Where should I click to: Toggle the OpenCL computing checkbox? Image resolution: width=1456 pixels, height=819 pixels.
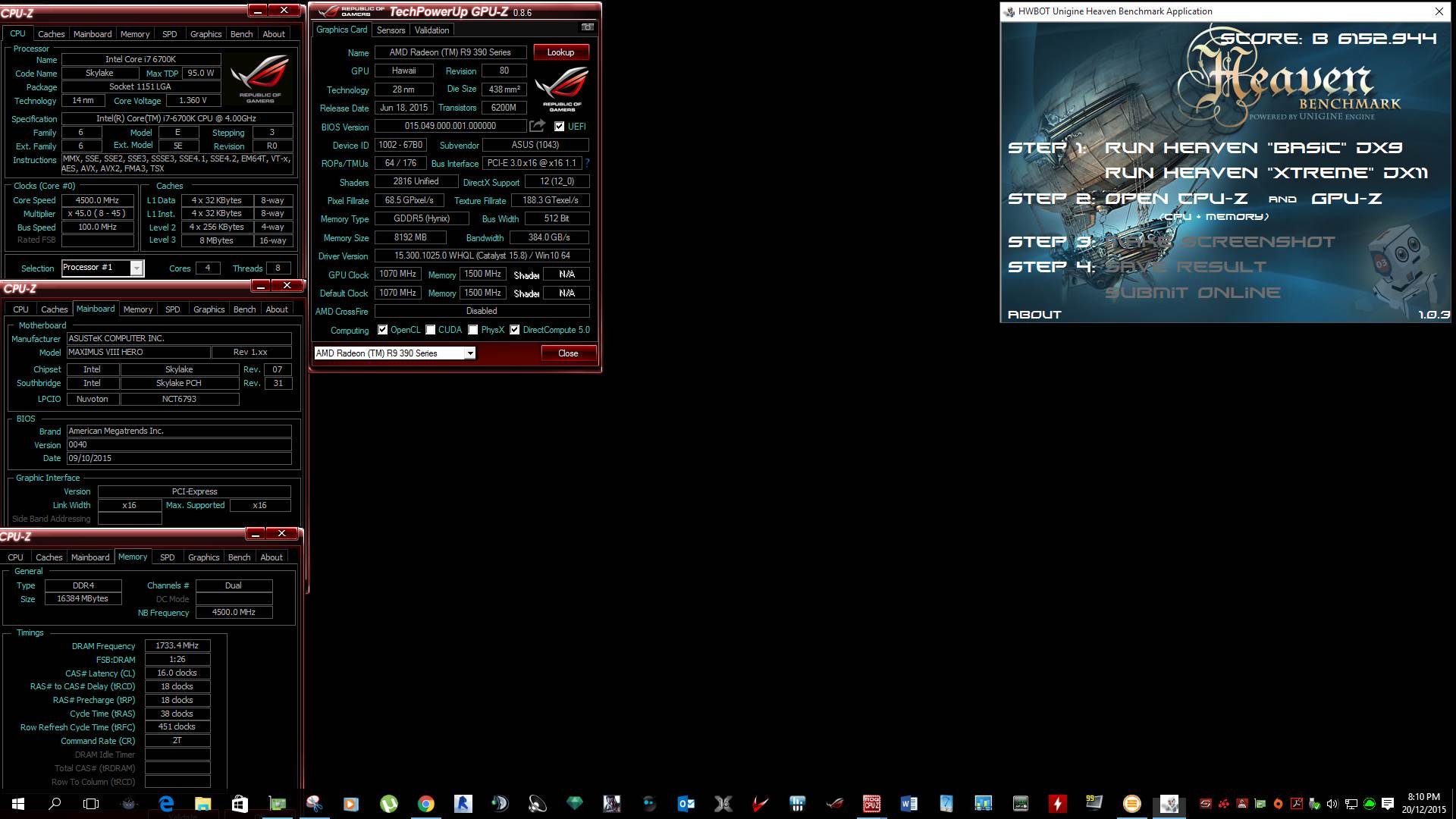pos(383,330)
